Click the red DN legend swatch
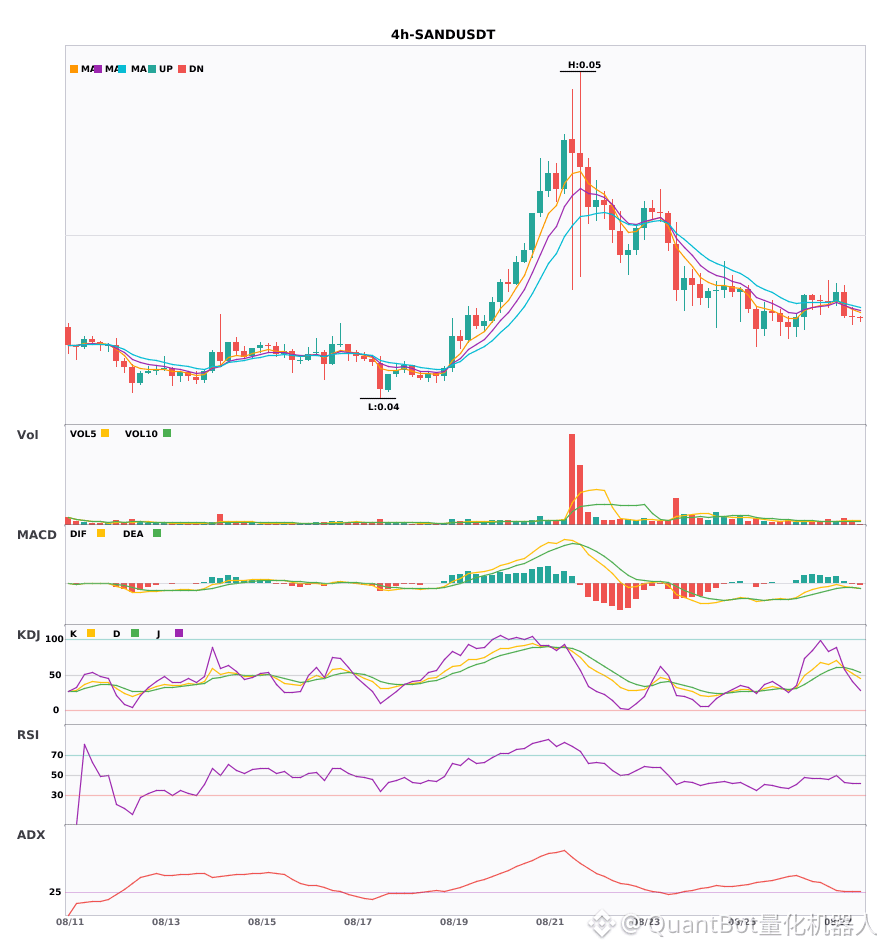The image size is (885, 950). (182, 69)
